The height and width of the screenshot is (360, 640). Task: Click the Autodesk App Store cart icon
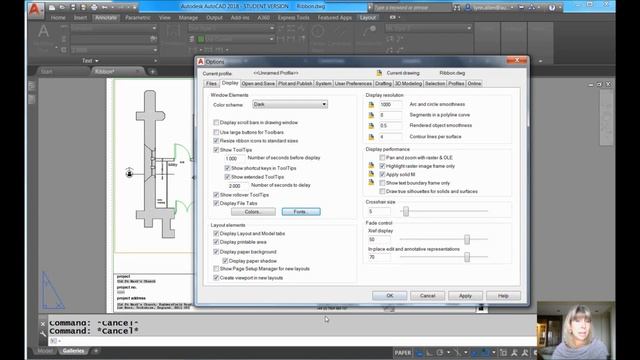point(521,7)
